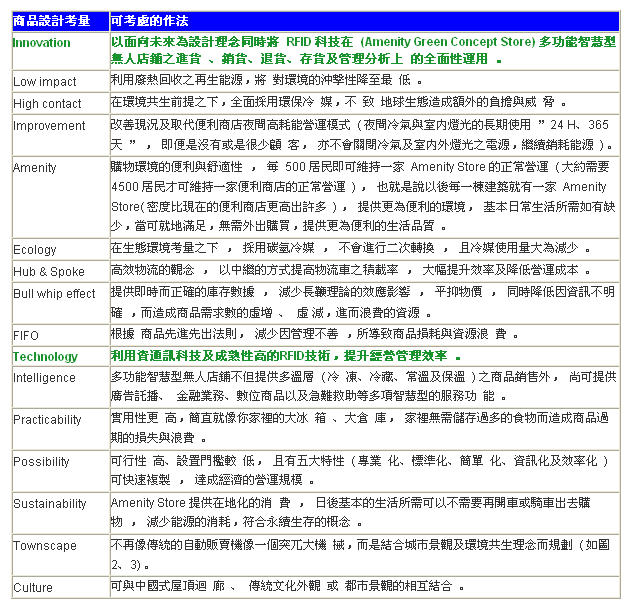
Task: Select the green Innovation row label
Action: tap(42, 43)
